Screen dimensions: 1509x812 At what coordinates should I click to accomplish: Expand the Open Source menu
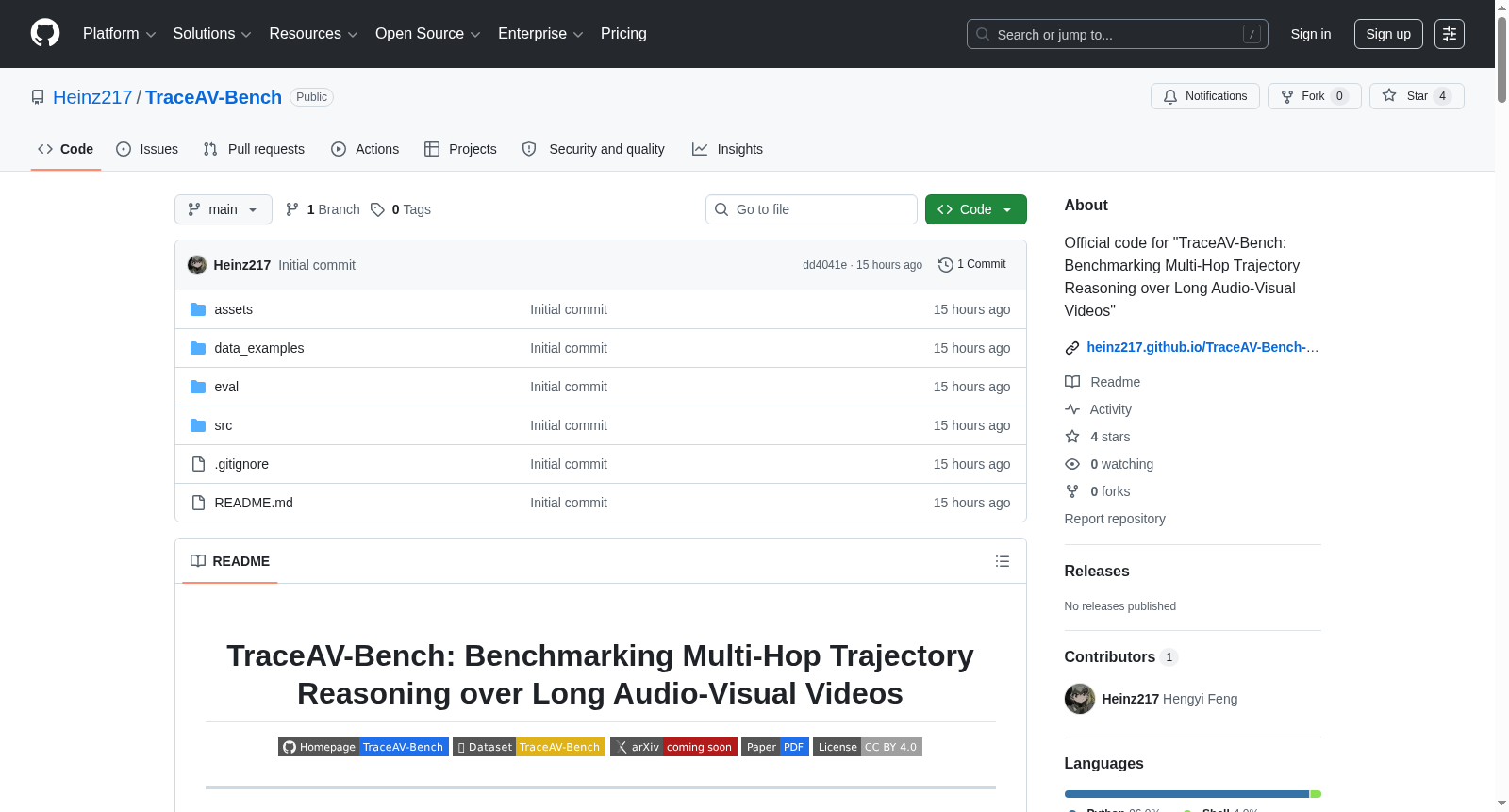[428, 34]
